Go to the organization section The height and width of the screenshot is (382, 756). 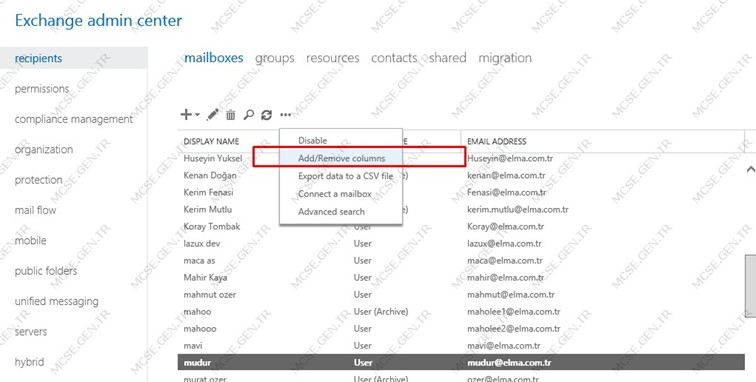point(44,150)
